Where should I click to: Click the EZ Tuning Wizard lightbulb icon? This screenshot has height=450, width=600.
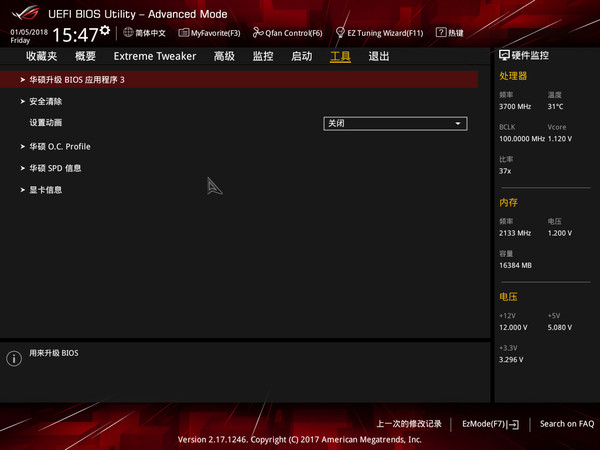[x=340, y=33]
